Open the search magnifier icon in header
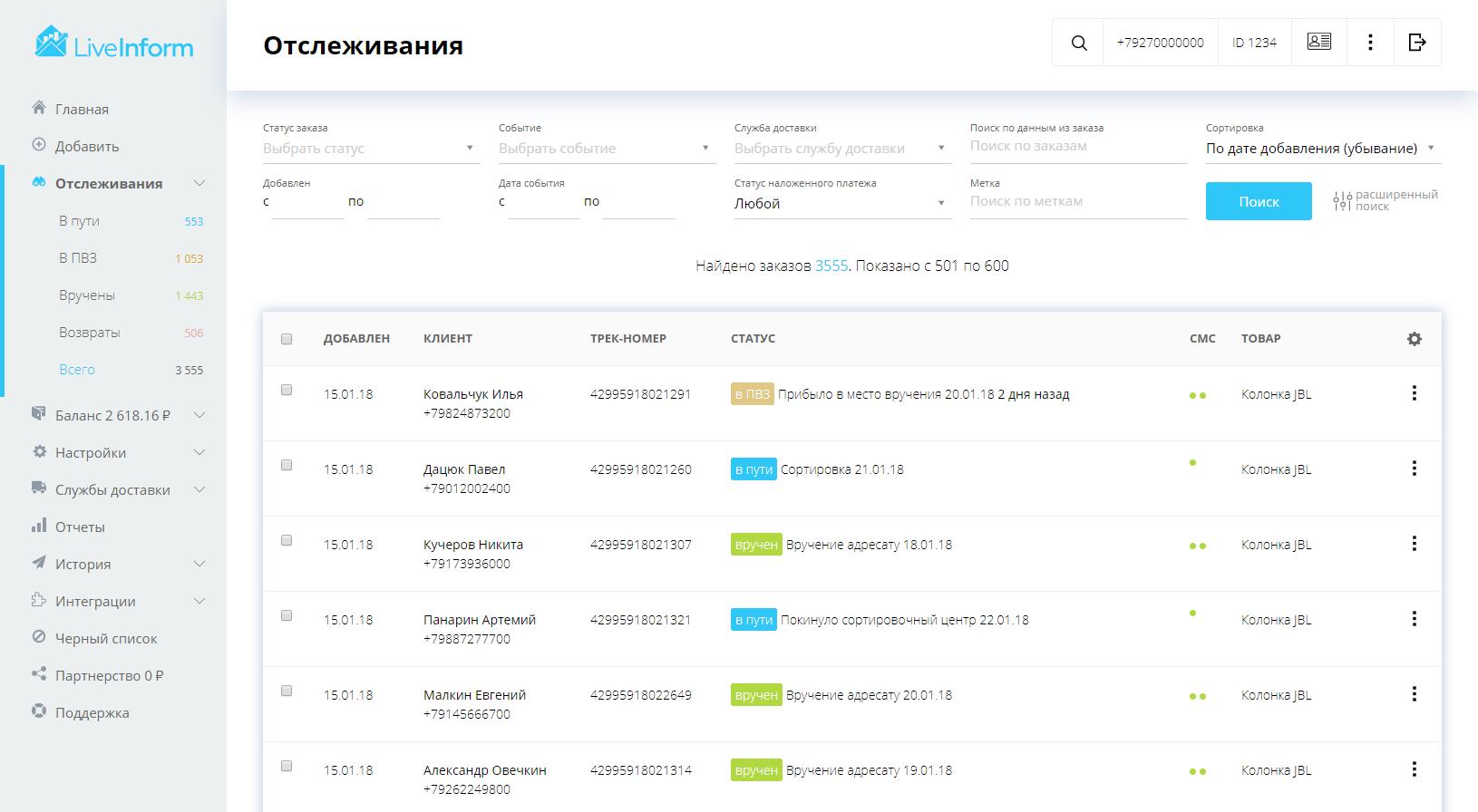 tap(1078, 43)
